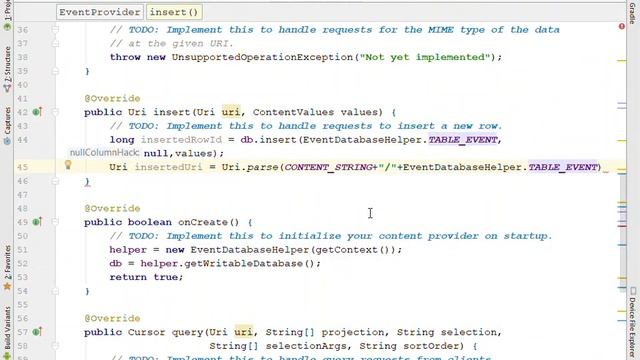Viewport: 640px width, 360px height.
Task: Click the highlighted uri parameter on line 57
Action: (x=244, y=332)
